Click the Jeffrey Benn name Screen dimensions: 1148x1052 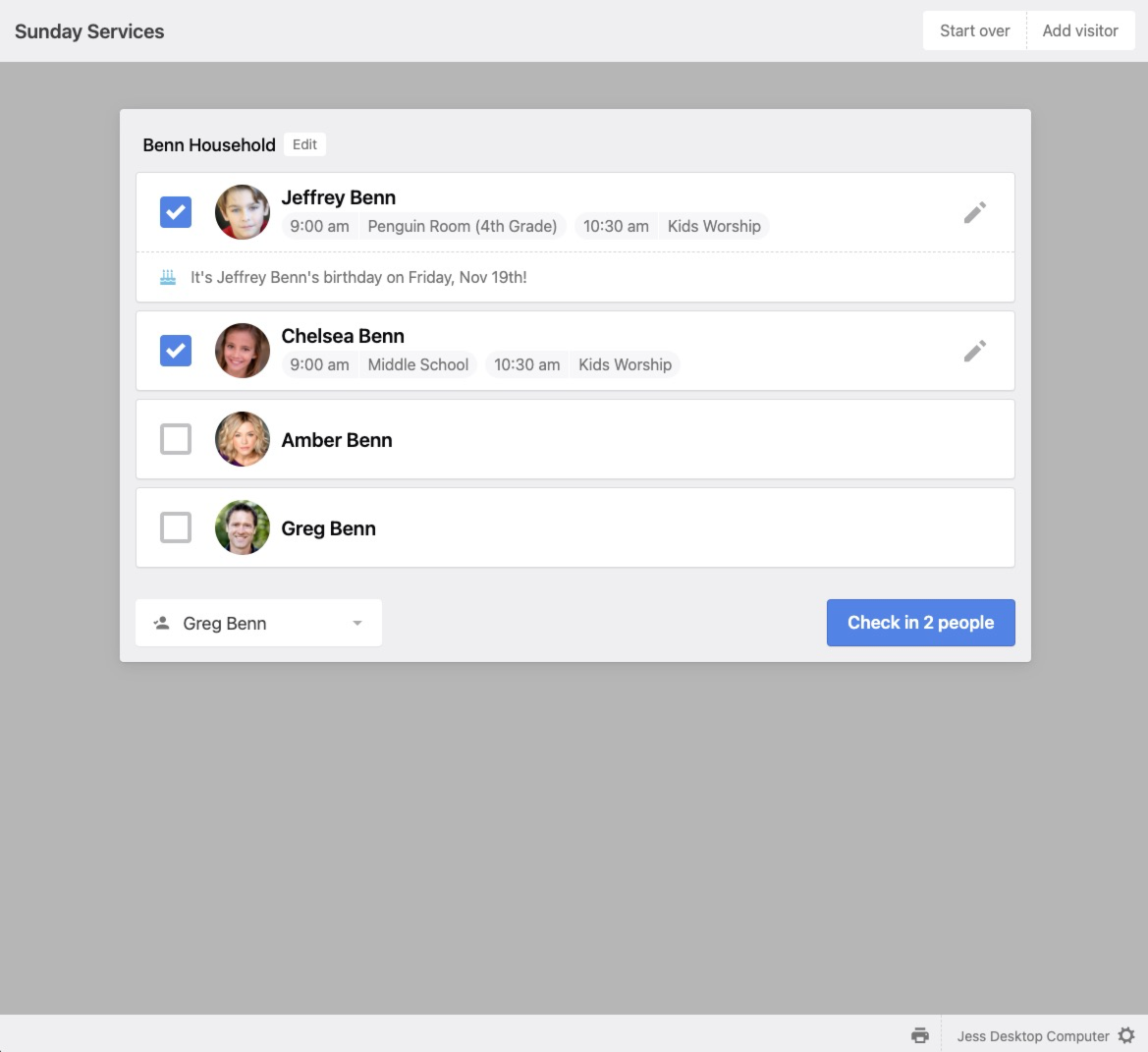click(x=338, y=197)
